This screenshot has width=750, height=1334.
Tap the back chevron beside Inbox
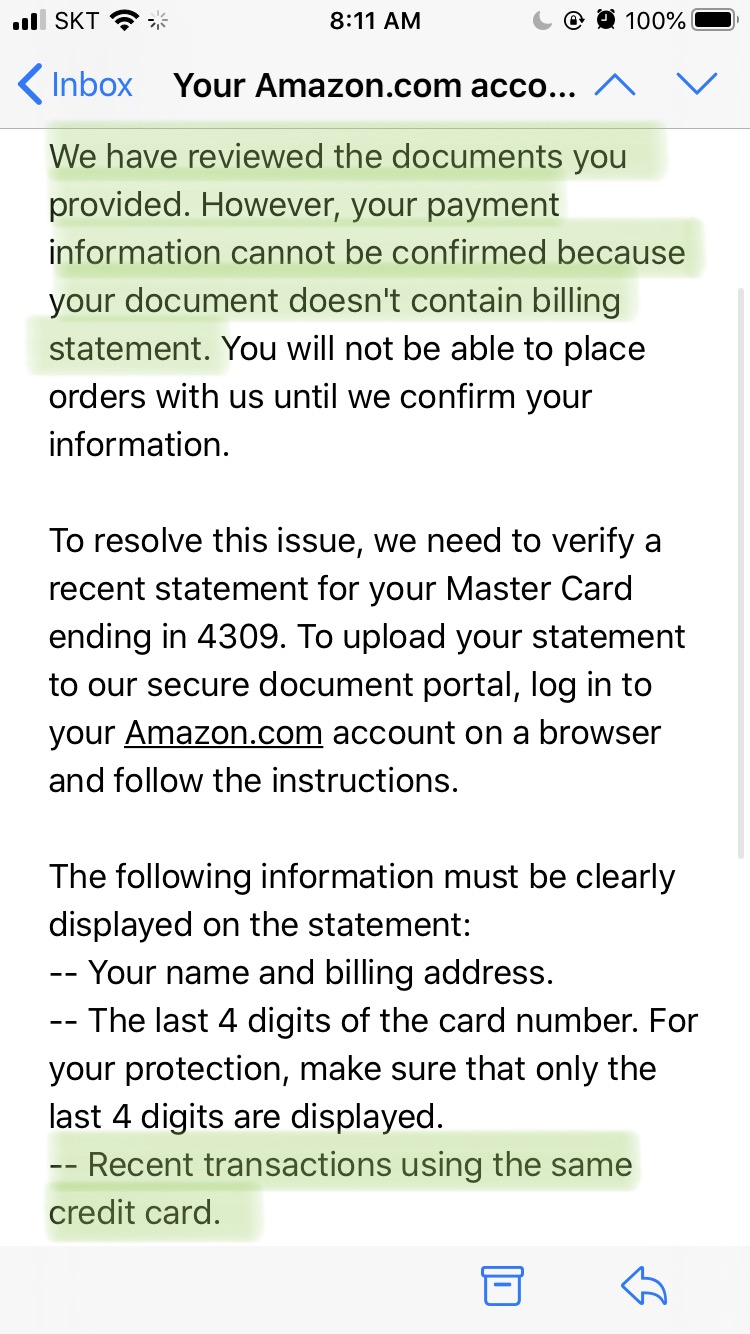tap(30, 84)
